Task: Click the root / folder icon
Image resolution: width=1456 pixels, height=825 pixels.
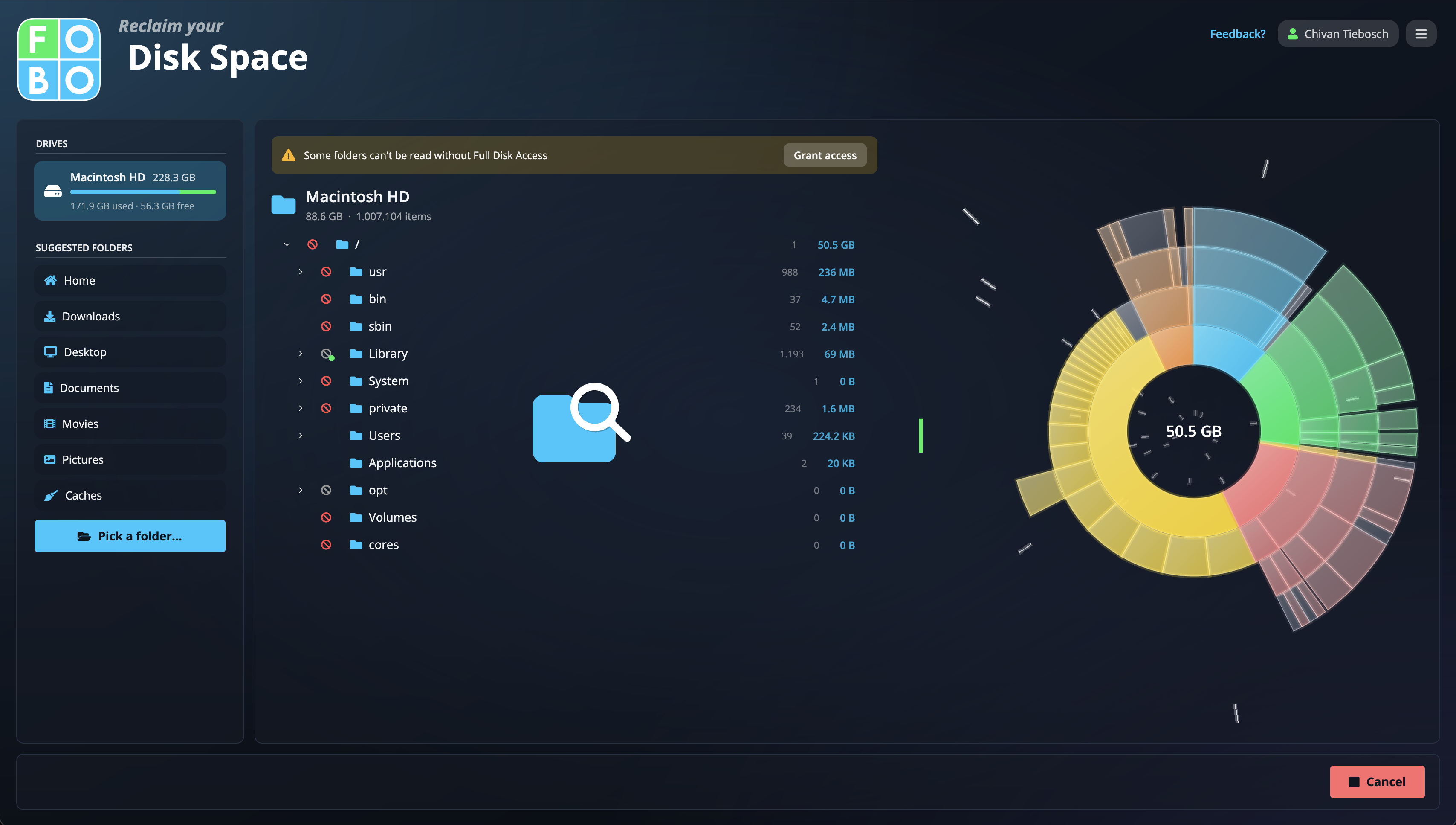Action: [342, 245]
